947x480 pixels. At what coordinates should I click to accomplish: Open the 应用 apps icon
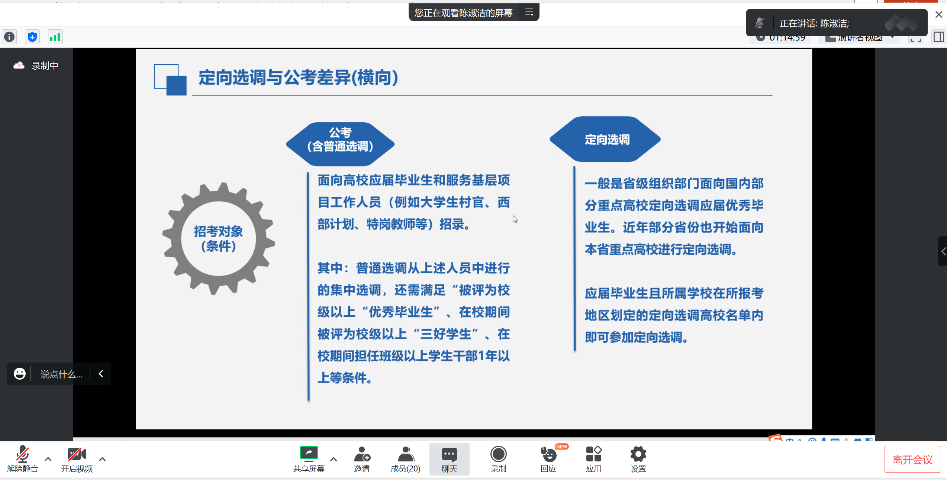(x=593, y=458)
